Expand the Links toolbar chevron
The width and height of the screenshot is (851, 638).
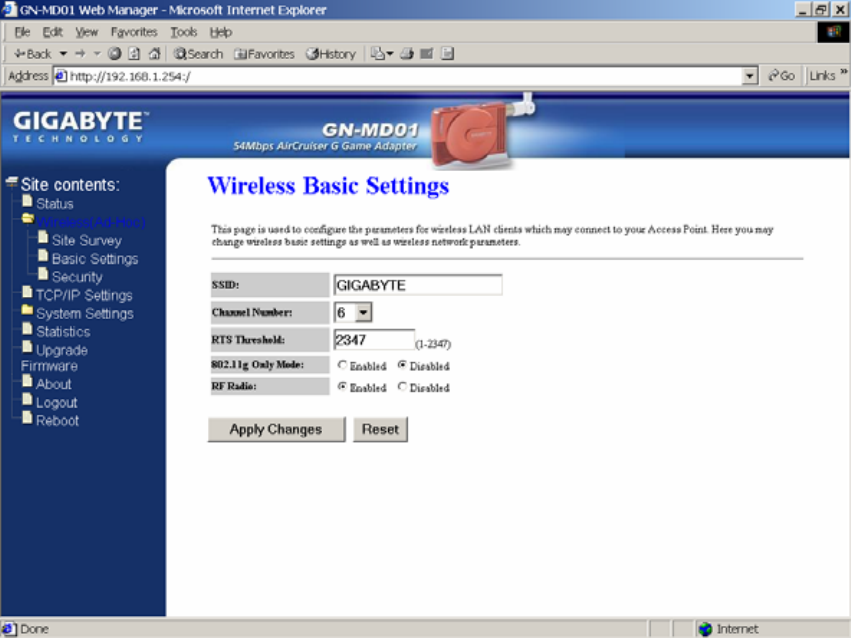tap(844, 72)
